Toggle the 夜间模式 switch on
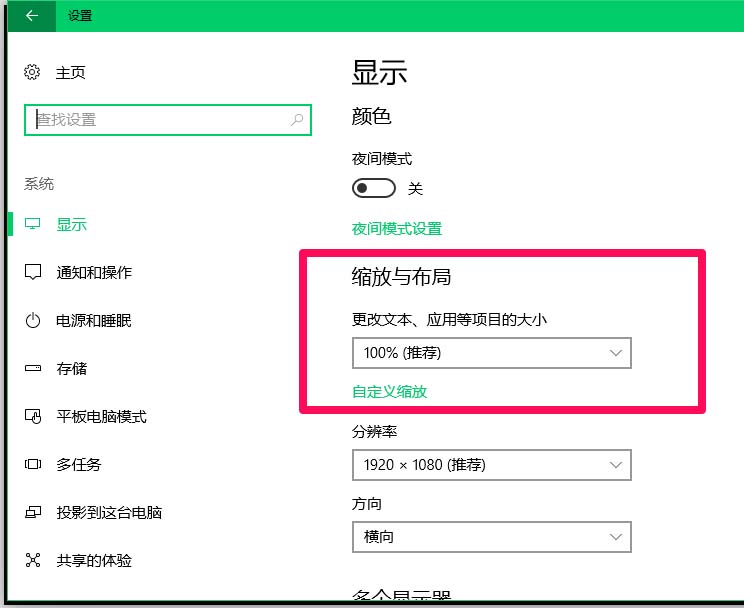744x608 pixels. click(x=373, y=188)
